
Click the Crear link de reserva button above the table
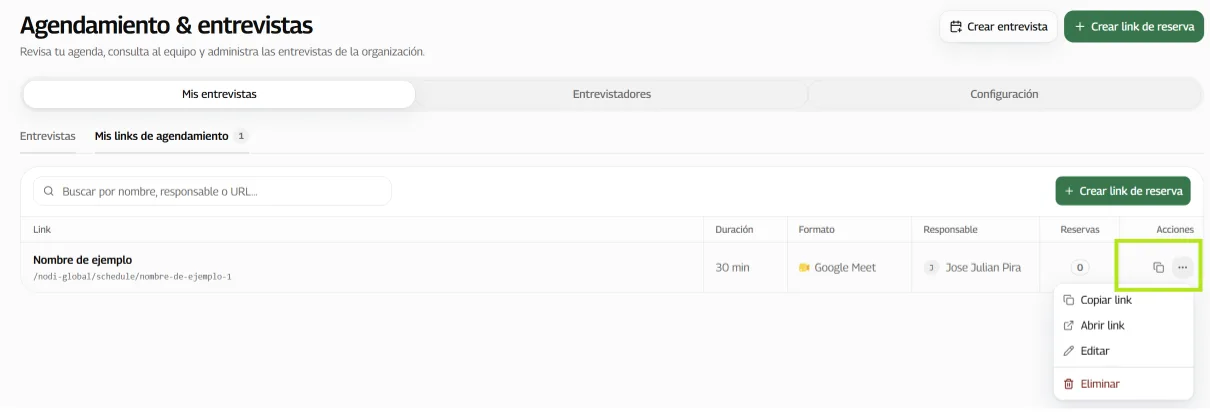pos(1123,191)
